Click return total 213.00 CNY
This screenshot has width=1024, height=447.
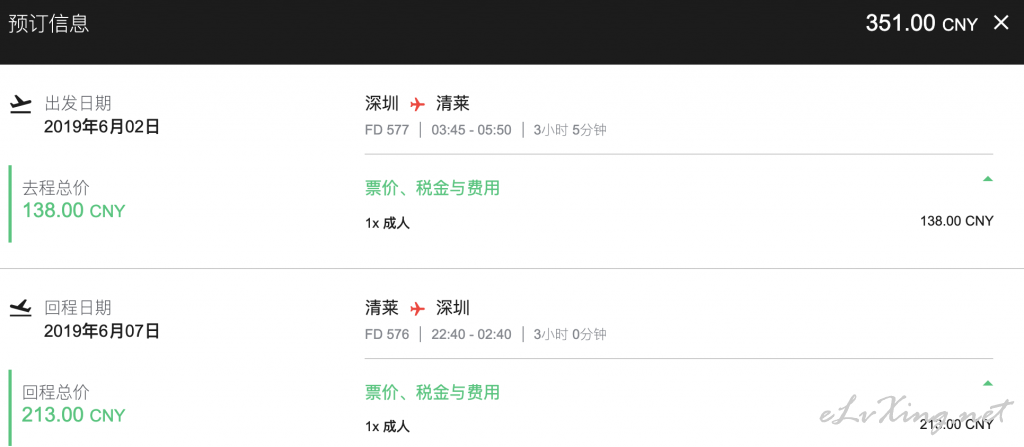click(74, 414)
